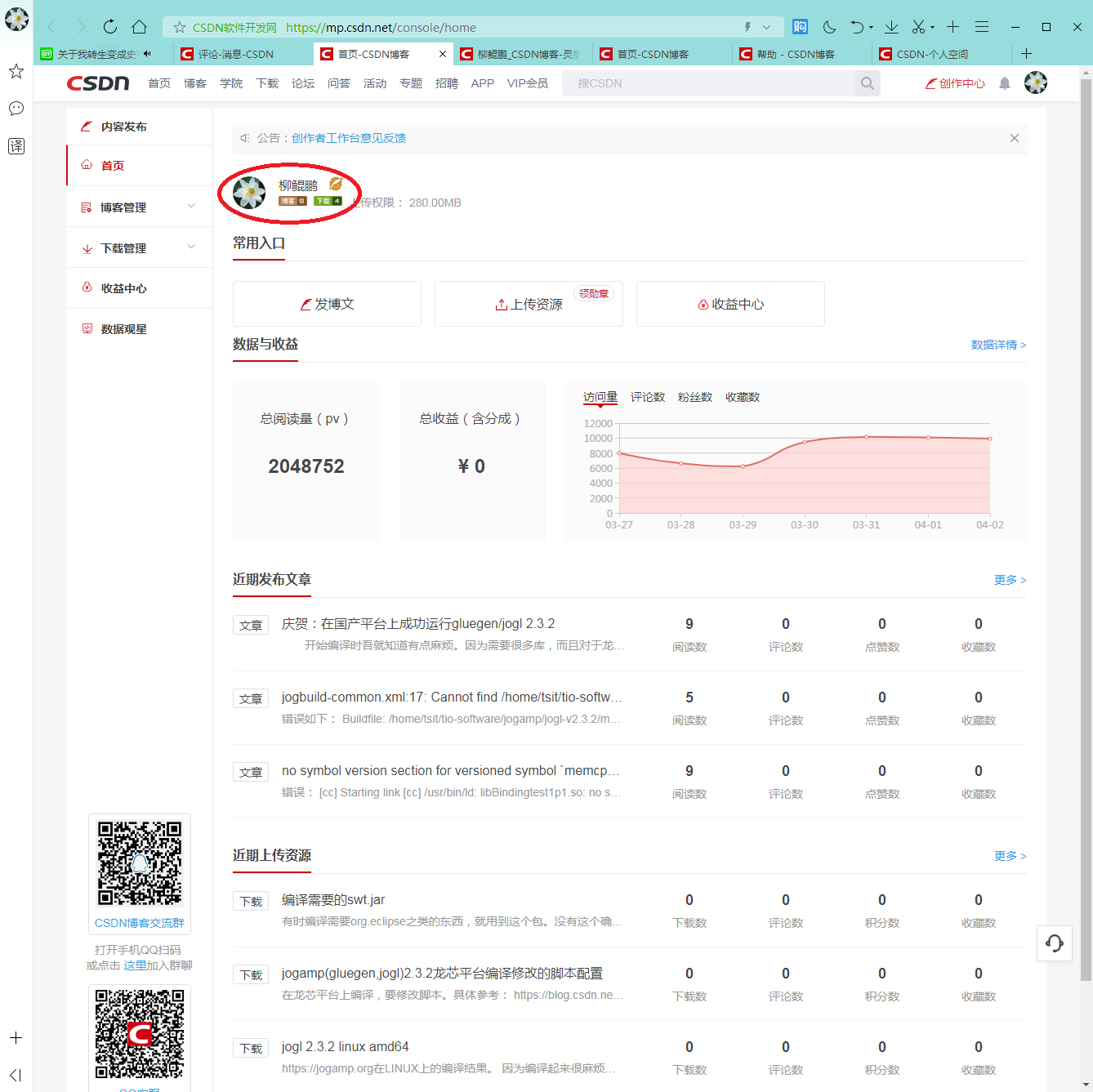Open the notification bell

click(1005, 83)
